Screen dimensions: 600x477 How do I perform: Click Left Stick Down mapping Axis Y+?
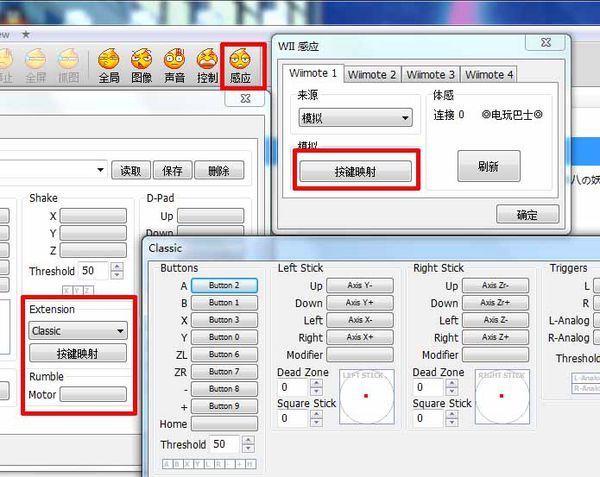pos(360,303)
